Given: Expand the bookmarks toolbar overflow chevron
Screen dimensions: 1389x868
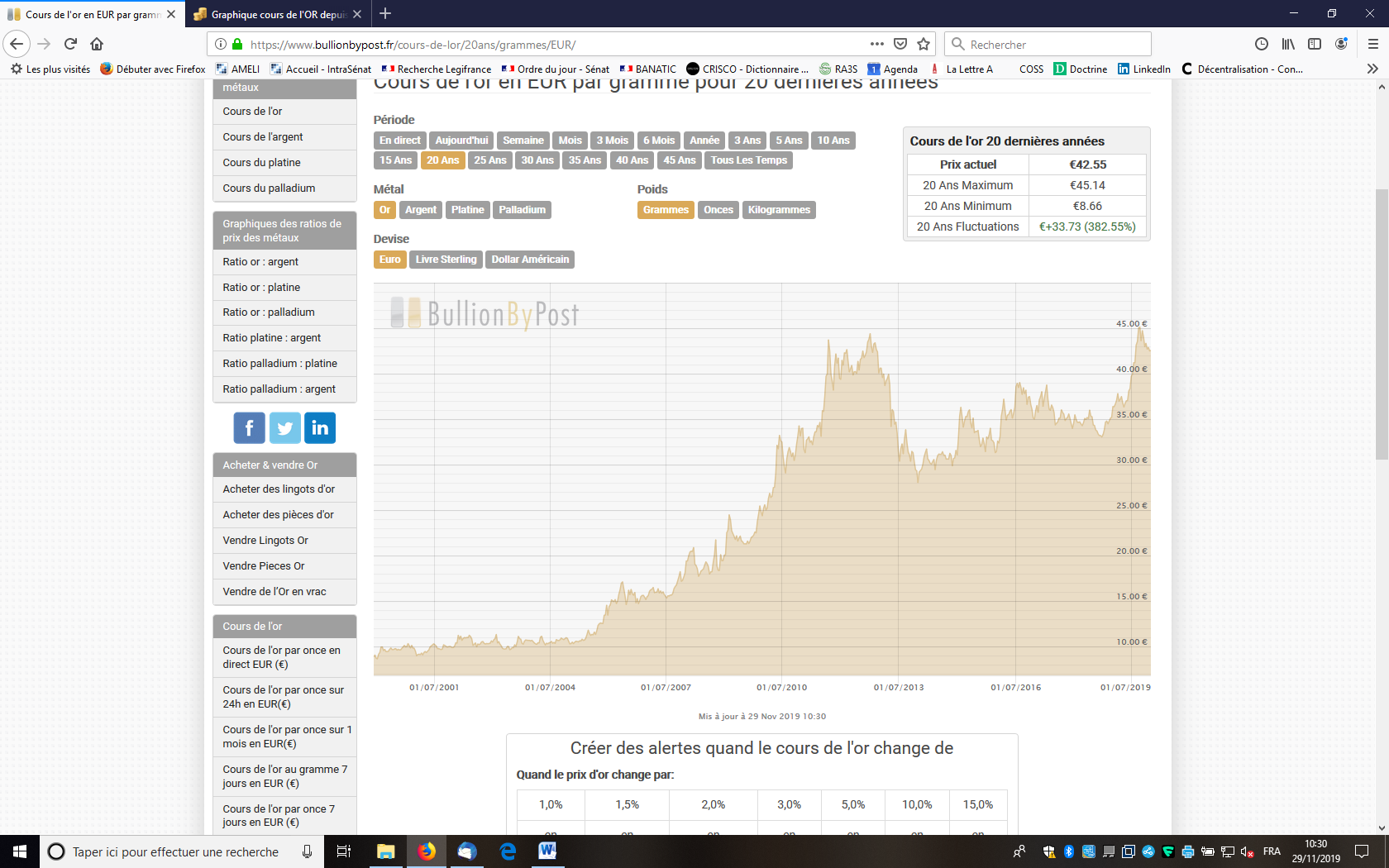Looking at the screenshot, I should click(1372, 69).
